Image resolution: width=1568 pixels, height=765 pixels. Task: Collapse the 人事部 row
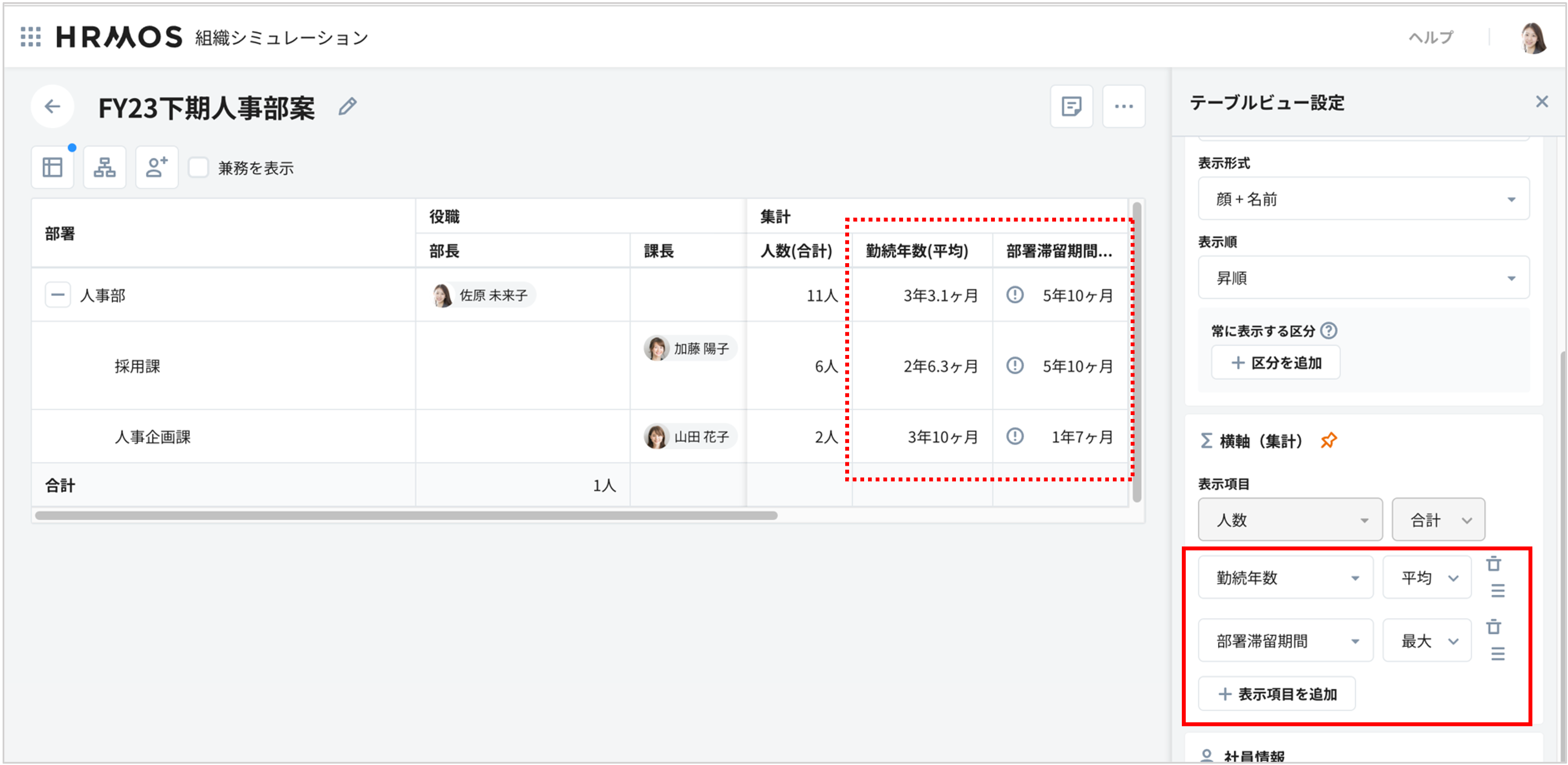point(58,295)
